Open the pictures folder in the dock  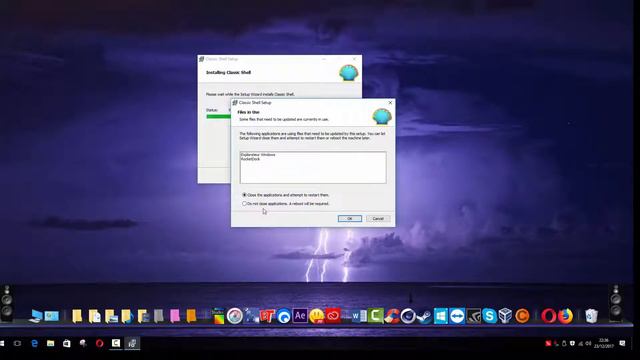[111, 316]
